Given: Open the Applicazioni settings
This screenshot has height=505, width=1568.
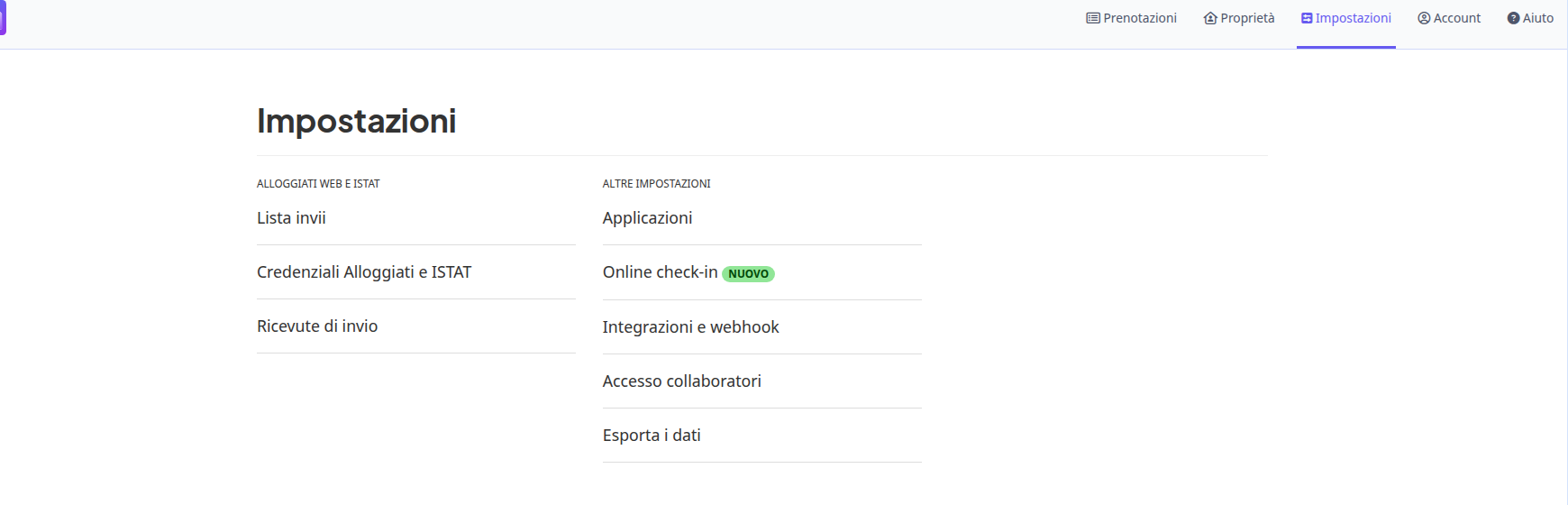Looking at the screenshot, I should click(647, 218).
